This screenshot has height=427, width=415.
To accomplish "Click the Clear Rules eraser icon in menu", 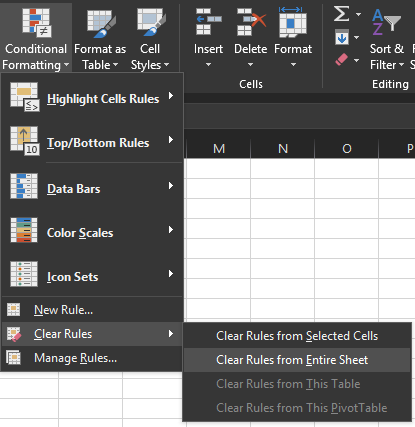I will tap(14, 334).
